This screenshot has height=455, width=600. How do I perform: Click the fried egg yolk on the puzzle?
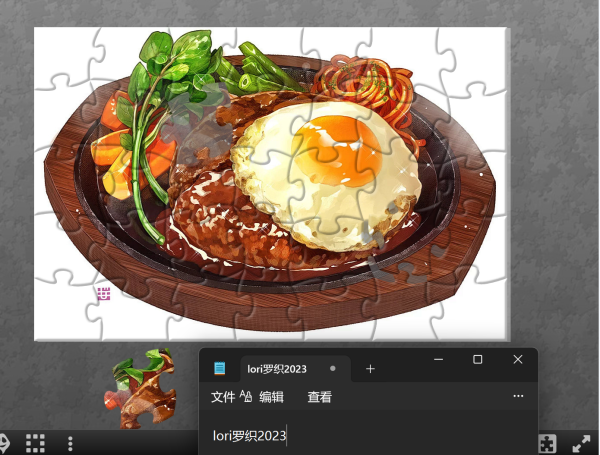pyautogui.click(x=338, y=151)
